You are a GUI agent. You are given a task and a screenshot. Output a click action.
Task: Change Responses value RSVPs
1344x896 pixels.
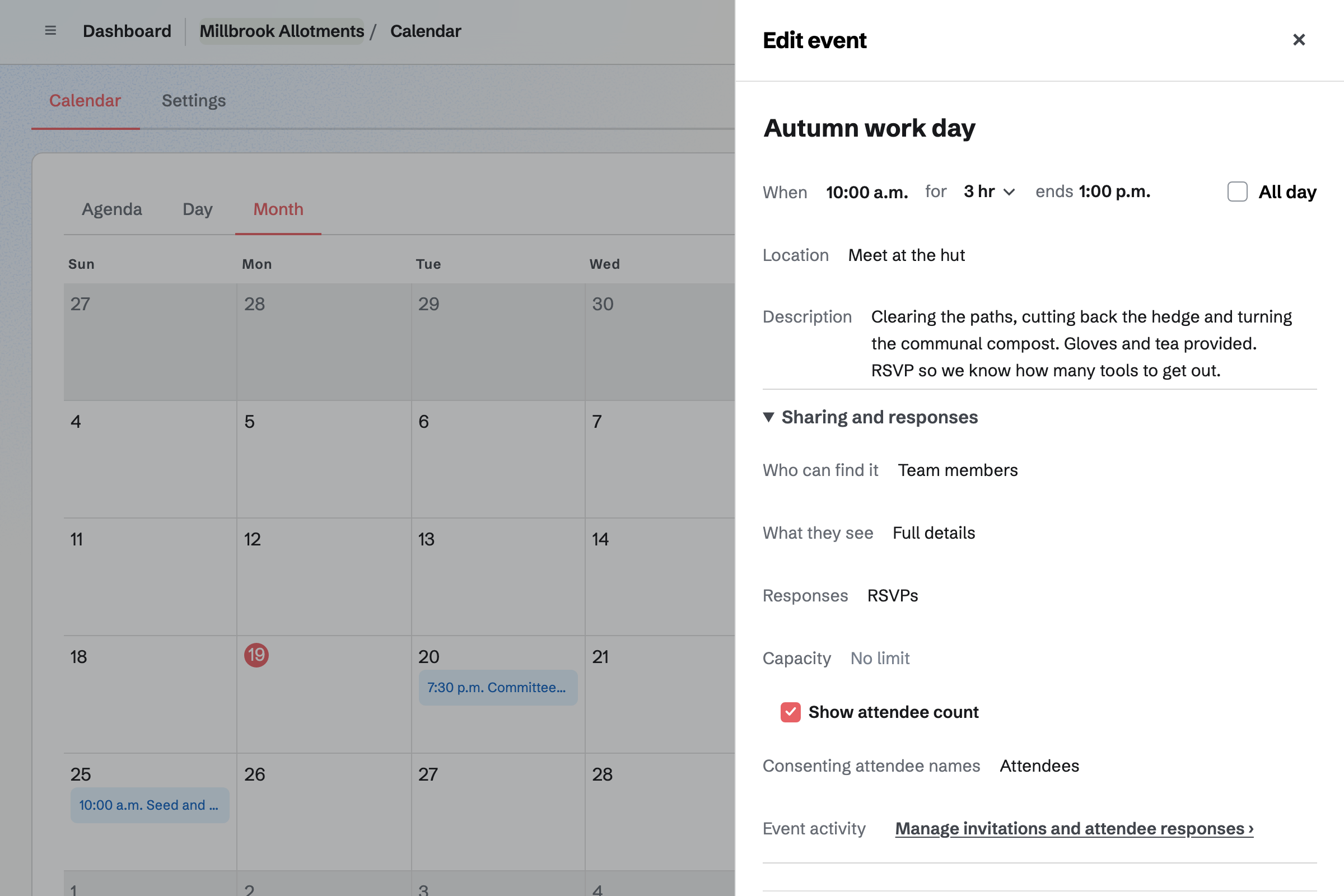(x=893, y=595)
